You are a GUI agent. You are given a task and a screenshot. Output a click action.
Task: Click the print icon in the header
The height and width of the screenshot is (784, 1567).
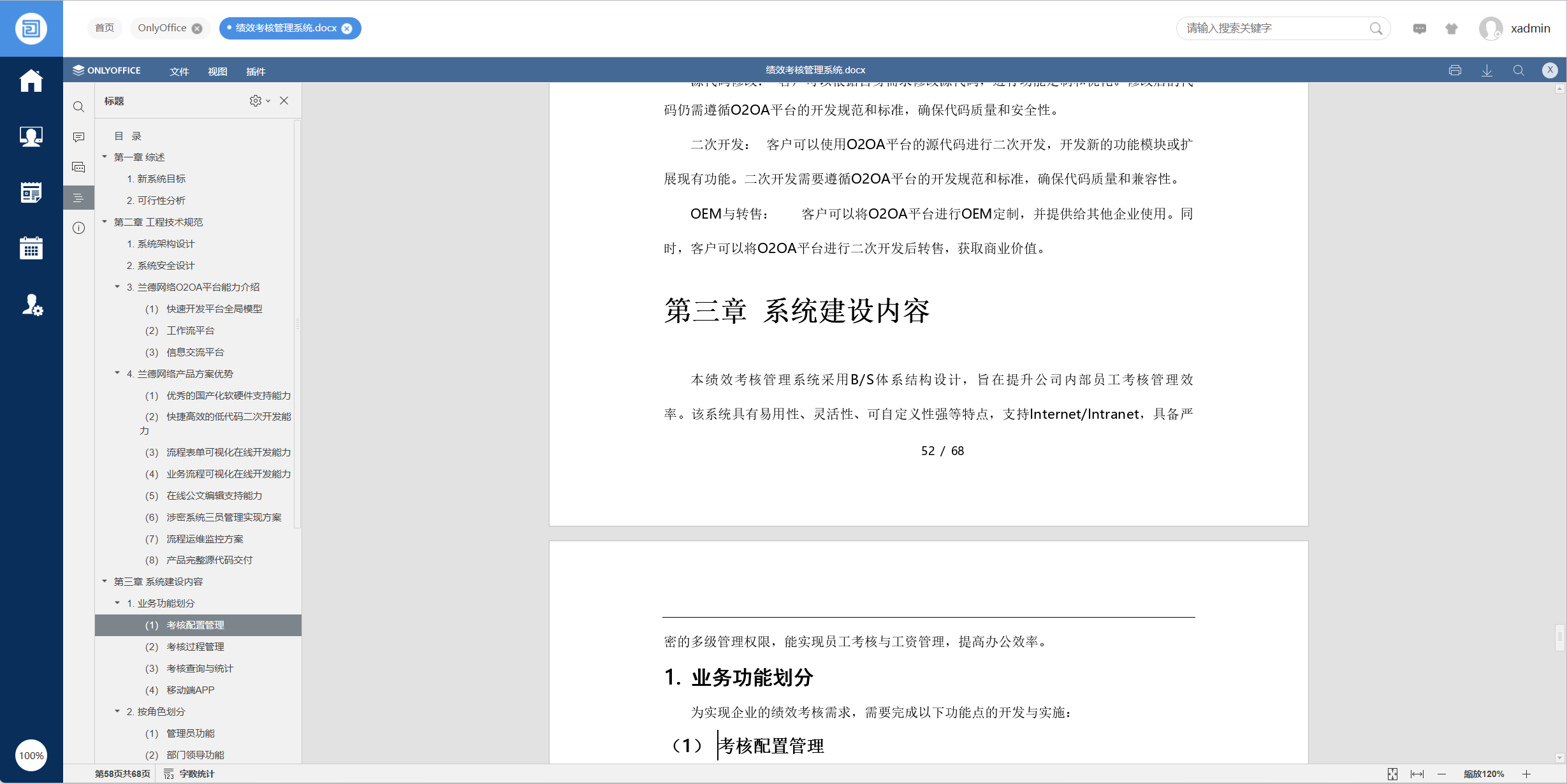pyautogui.click(x=1455, y=70)
